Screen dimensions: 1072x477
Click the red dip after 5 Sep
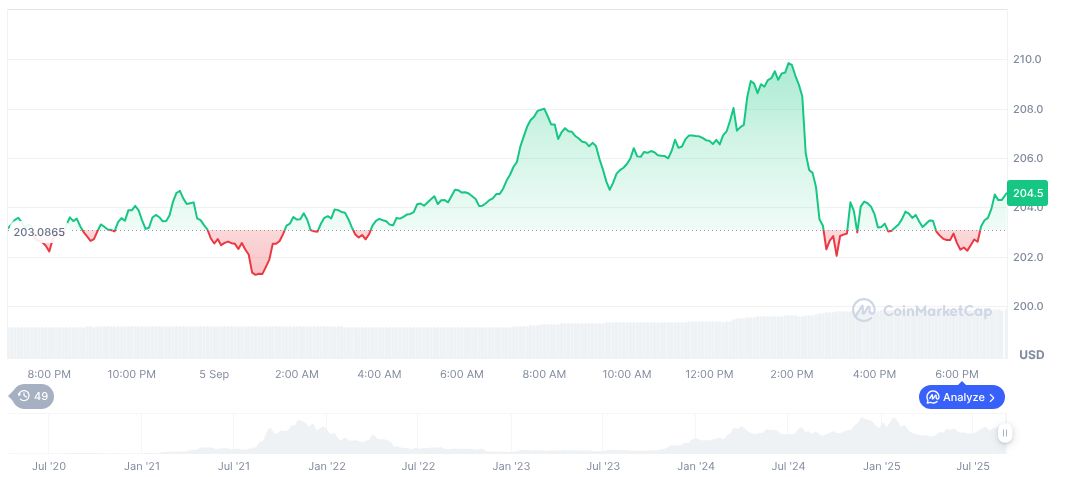tap(258, 273)
